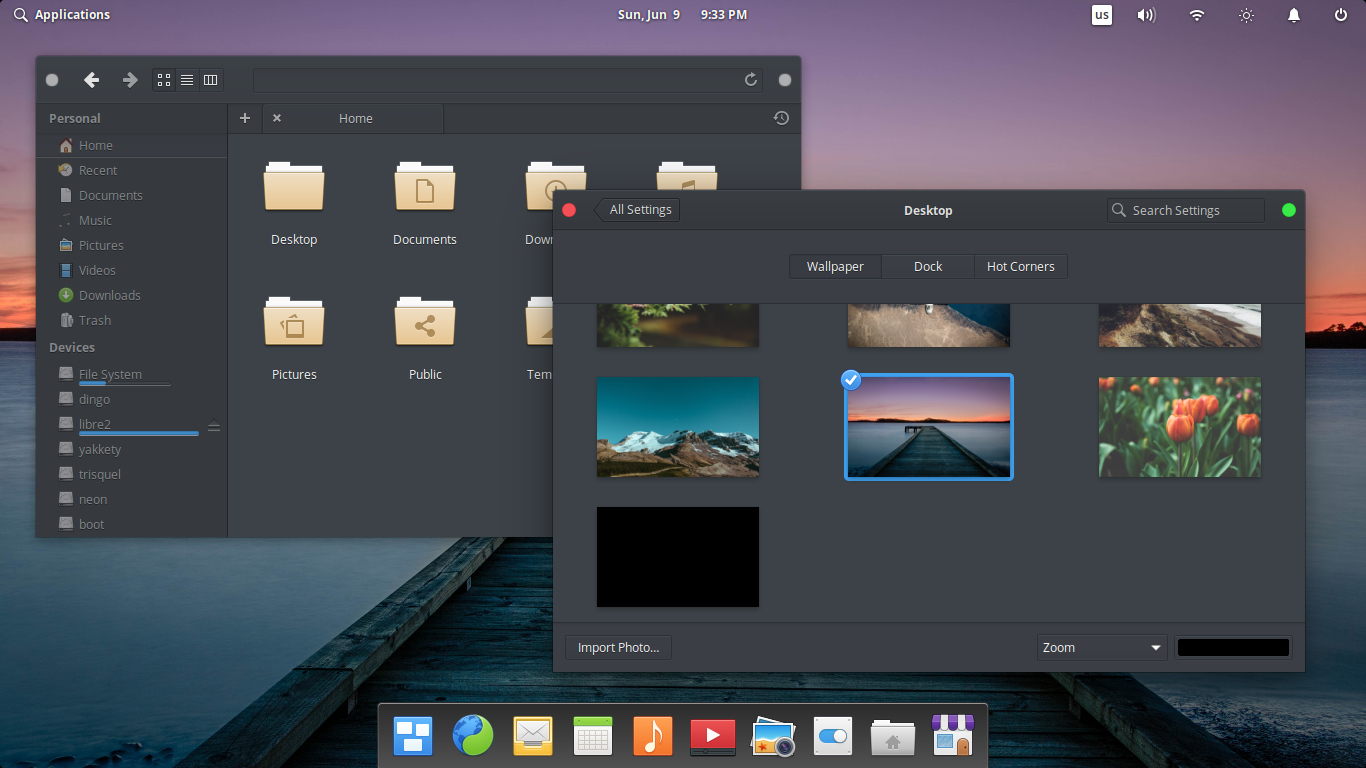Click the reload icon in the path bar
Screen dimensions: 1366x768
coord(751,80)
